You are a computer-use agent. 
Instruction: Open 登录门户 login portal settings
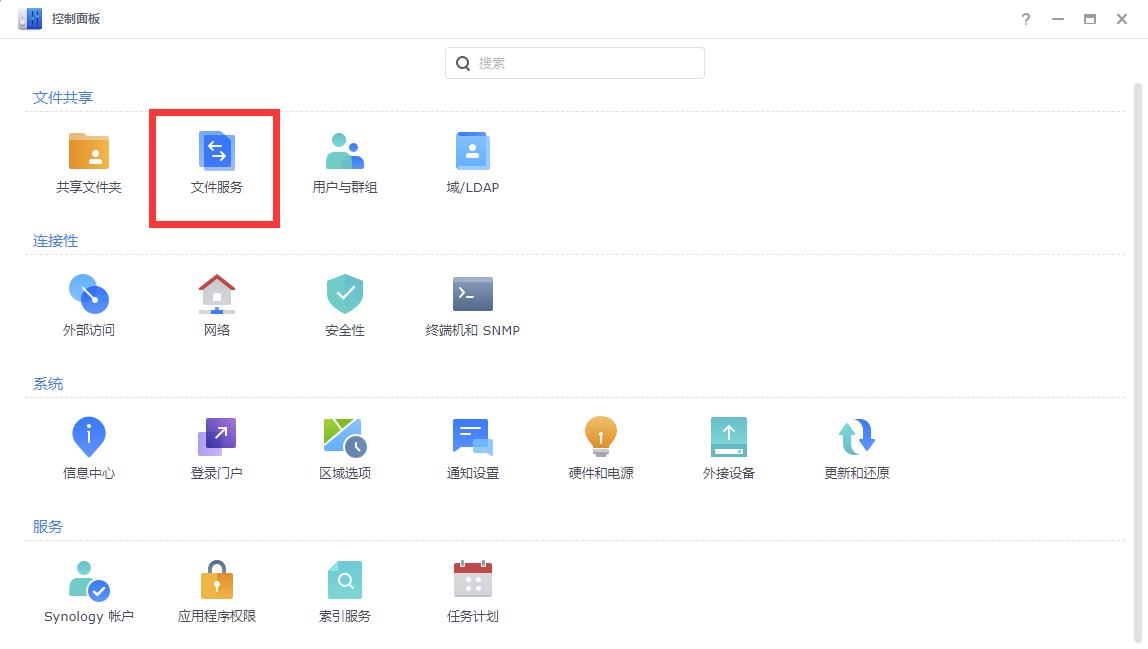[216, 450]
